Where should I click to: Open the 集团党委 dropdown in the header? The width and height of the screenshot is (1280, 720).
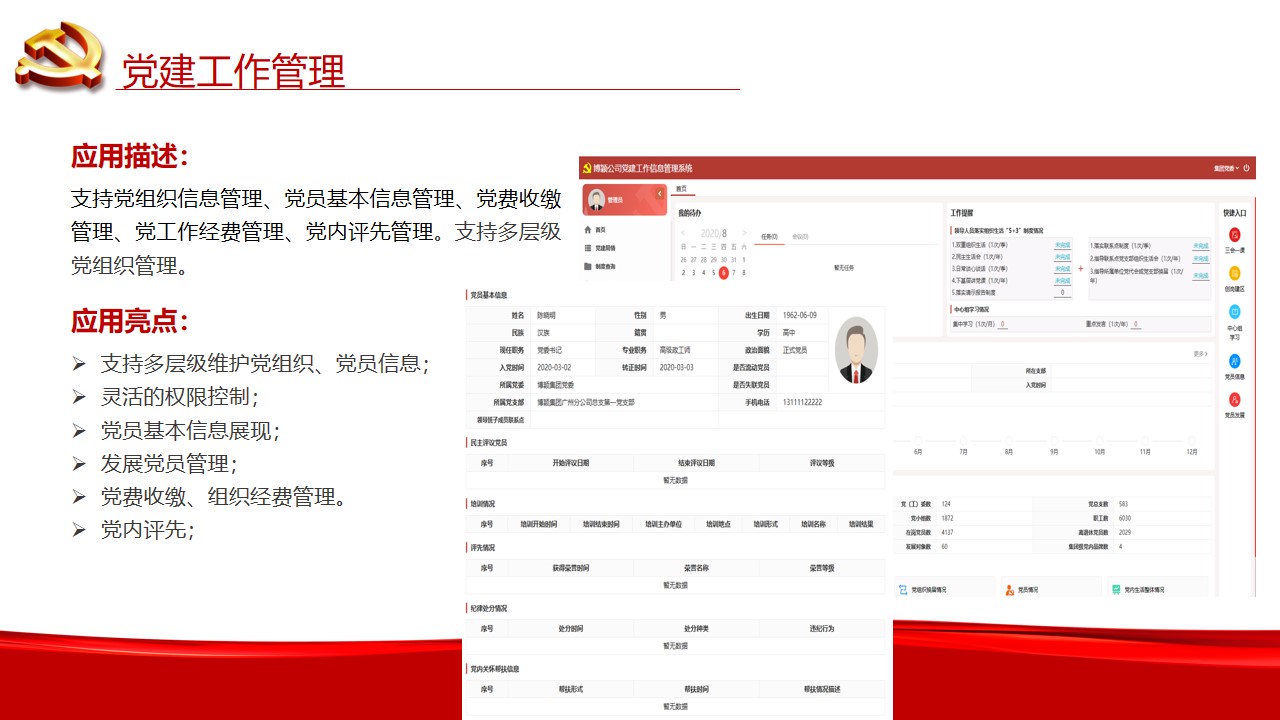click(1226, 168)
